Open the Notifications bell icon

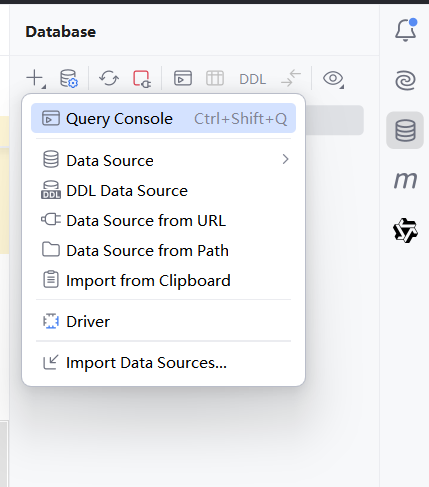[405, 30]
